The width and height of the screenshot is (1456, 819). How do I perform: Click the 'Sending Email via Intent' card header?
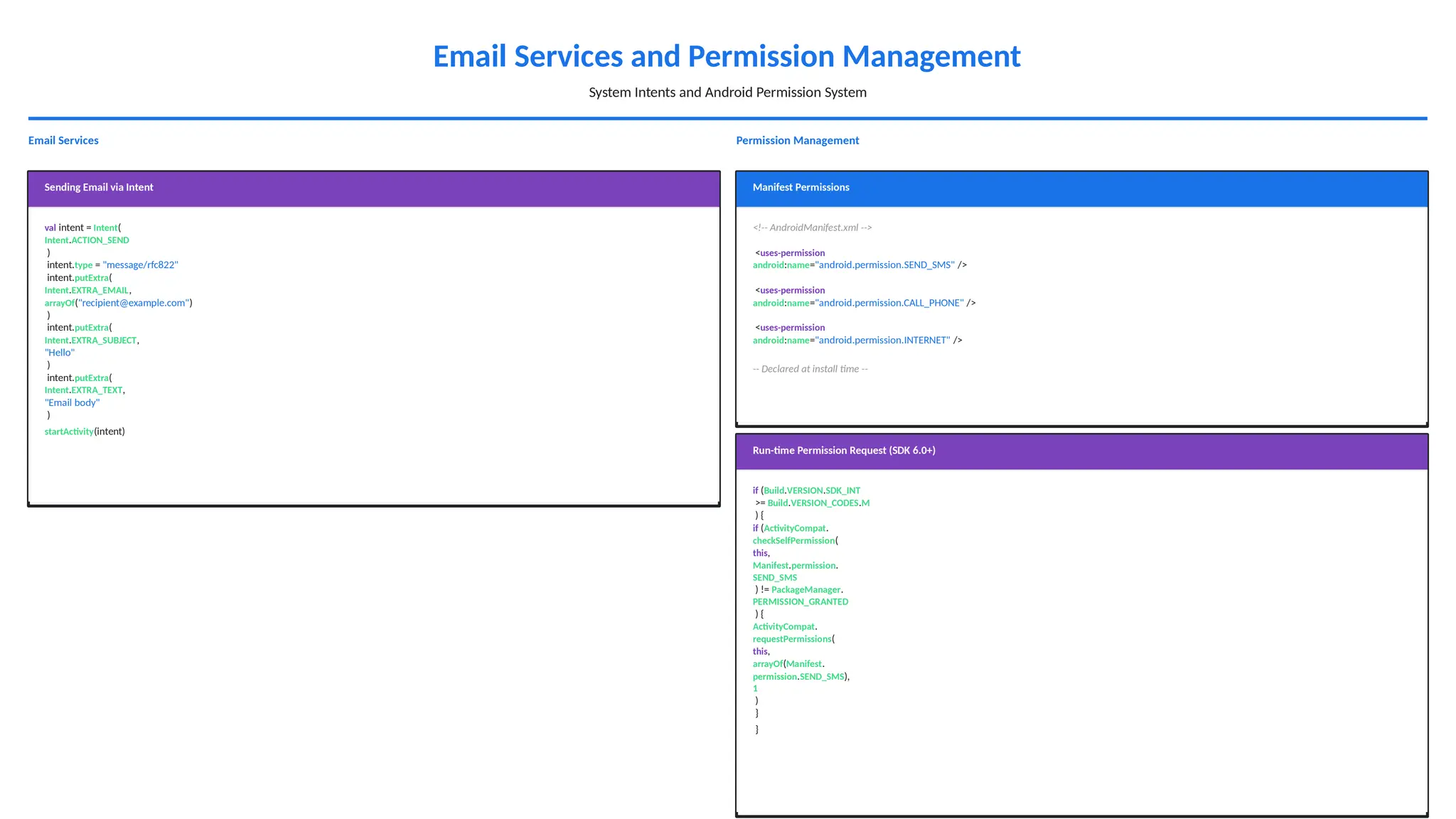click(374, 188)
